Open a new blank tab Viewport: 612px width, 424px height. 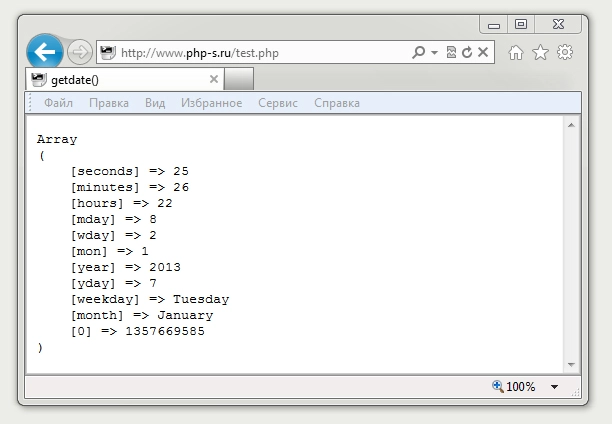point(239,79)
